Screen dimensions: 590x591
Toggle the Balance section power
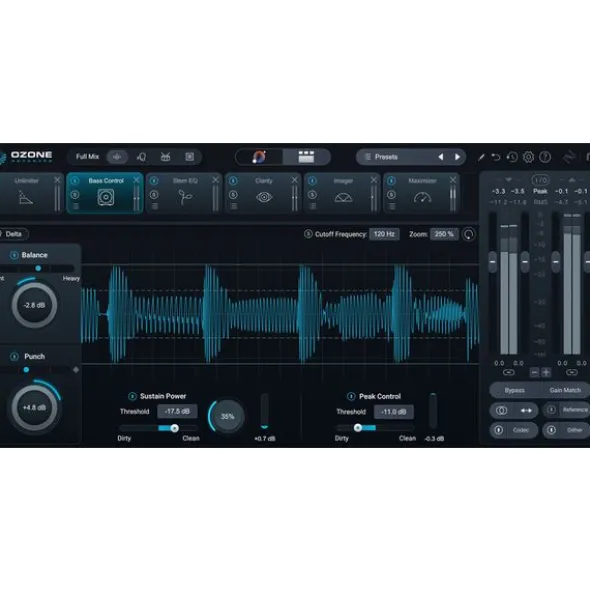tap(14, 255)
